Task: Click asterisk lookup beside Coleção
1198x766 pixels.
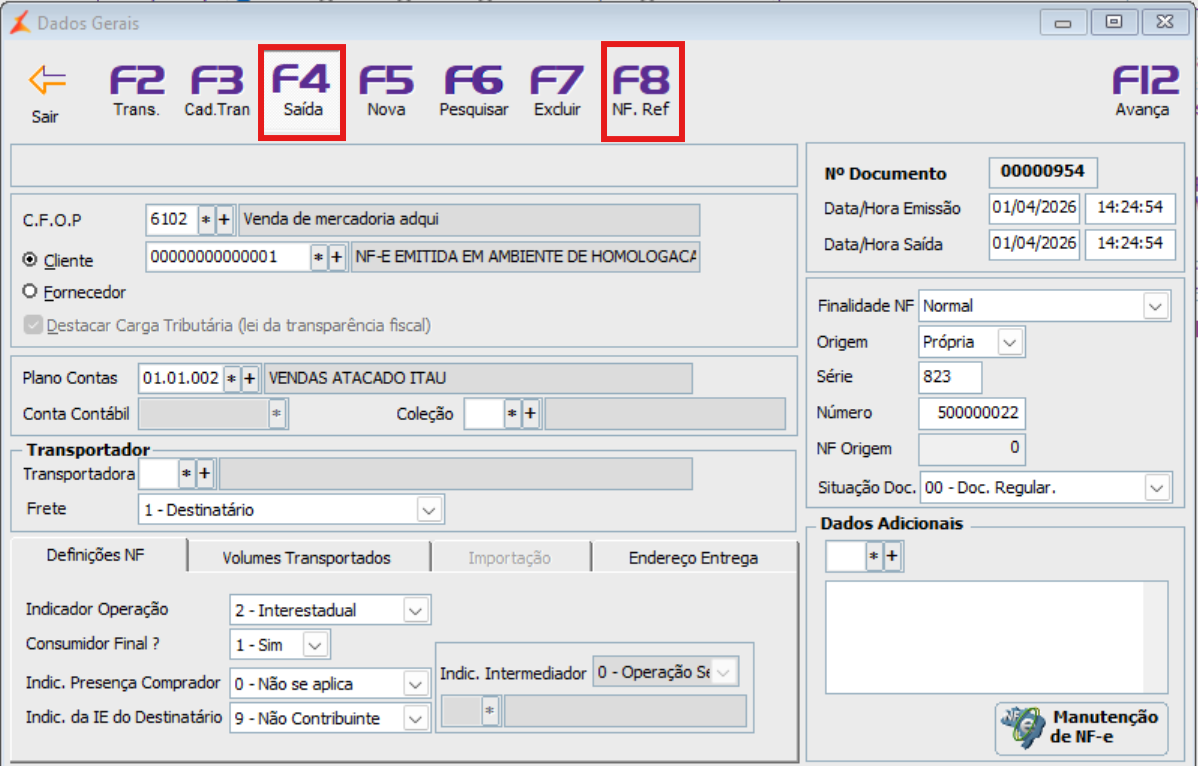Action: 512,414
